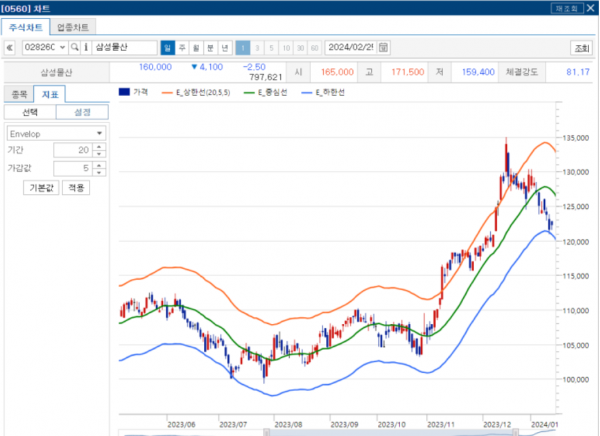This screenshot has width=600, height=436.
Task: Switch to the 업종차트 tab
Action: pyautogui.click(x=73, y=27)
